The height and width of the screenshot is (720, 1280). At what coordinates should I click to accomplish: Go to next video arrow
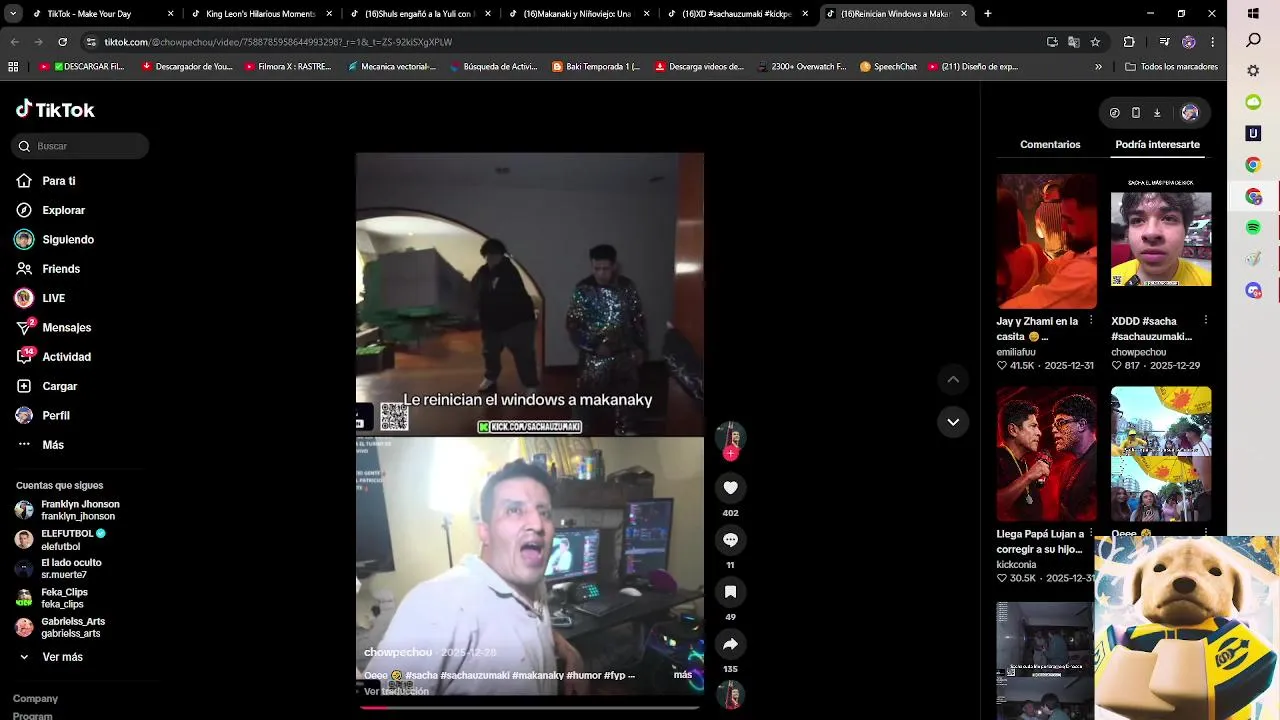(x=953, y=422)
